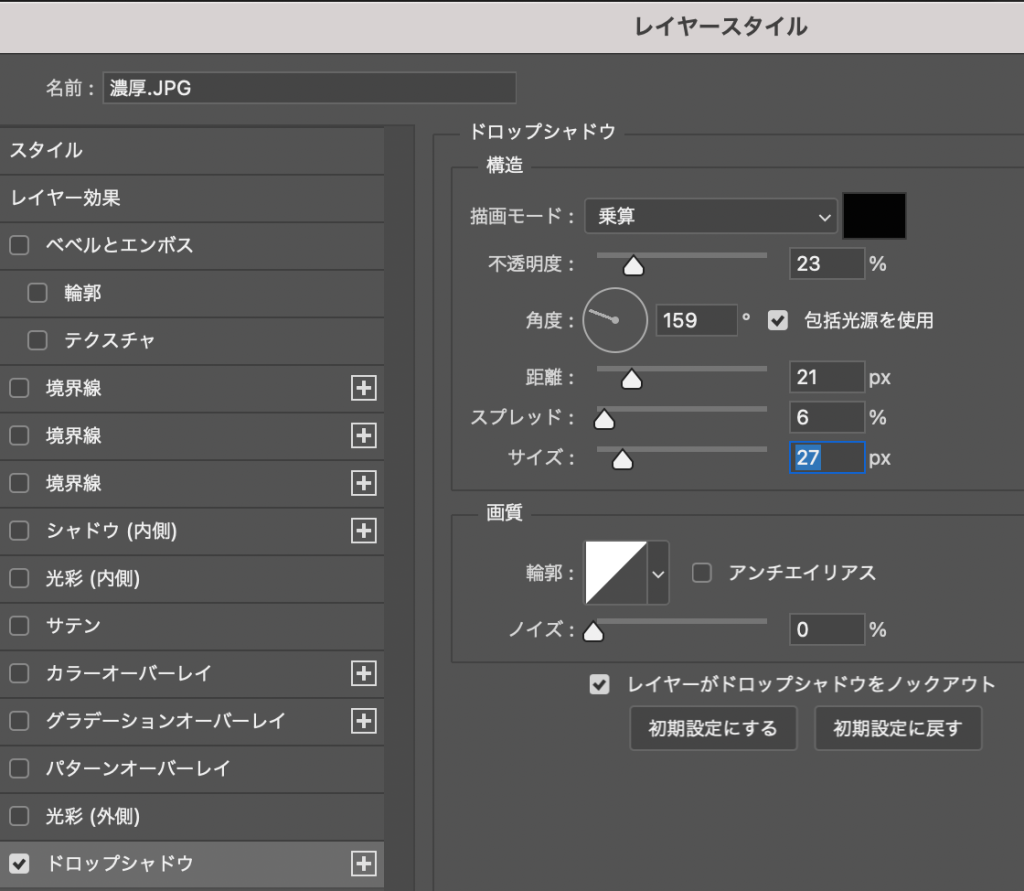
Task: Click the plus icon beside シャドウ (内側)
Action: 364,531
